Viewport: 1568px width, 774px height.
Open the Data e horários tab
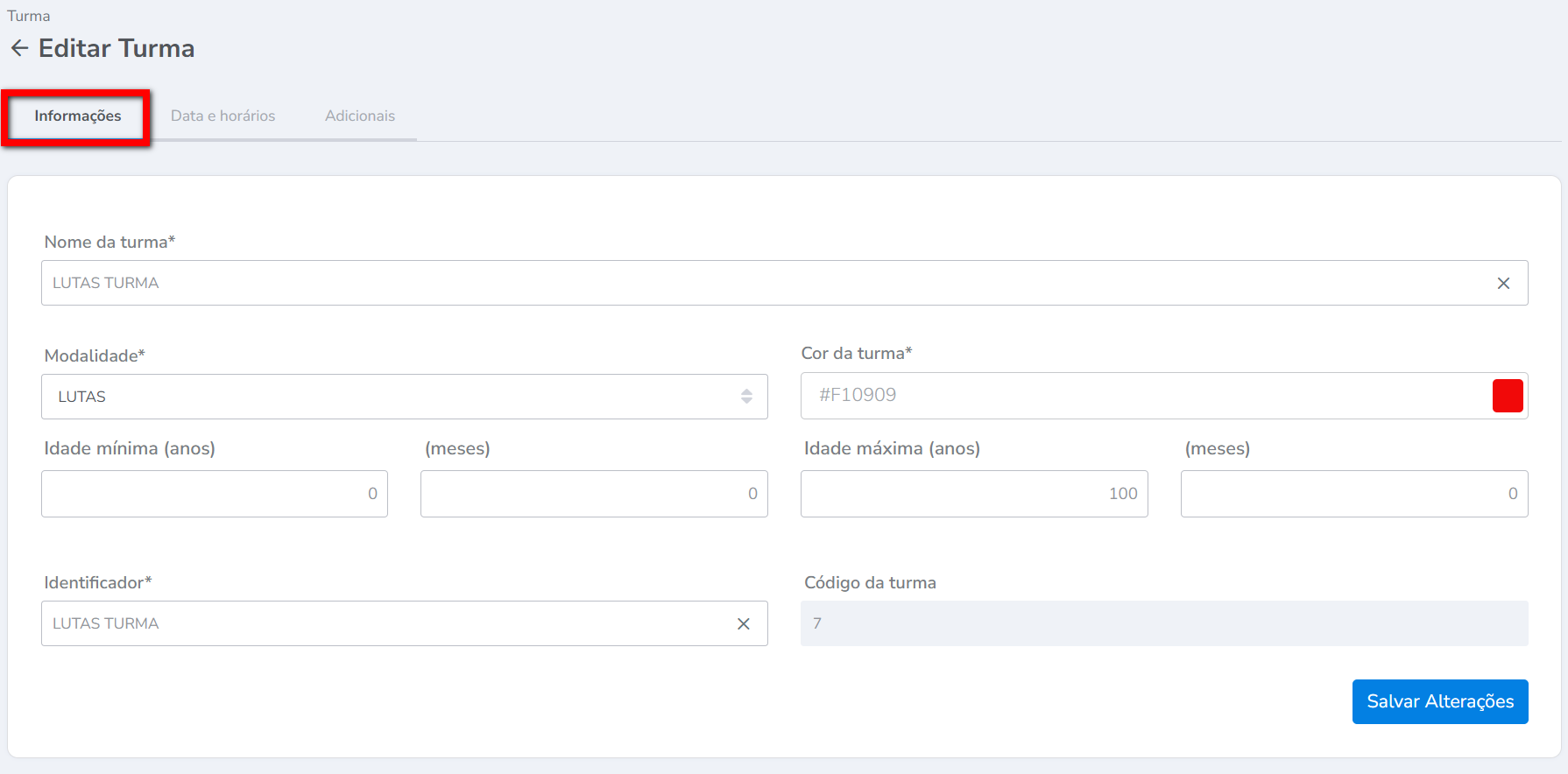[222, 116]
